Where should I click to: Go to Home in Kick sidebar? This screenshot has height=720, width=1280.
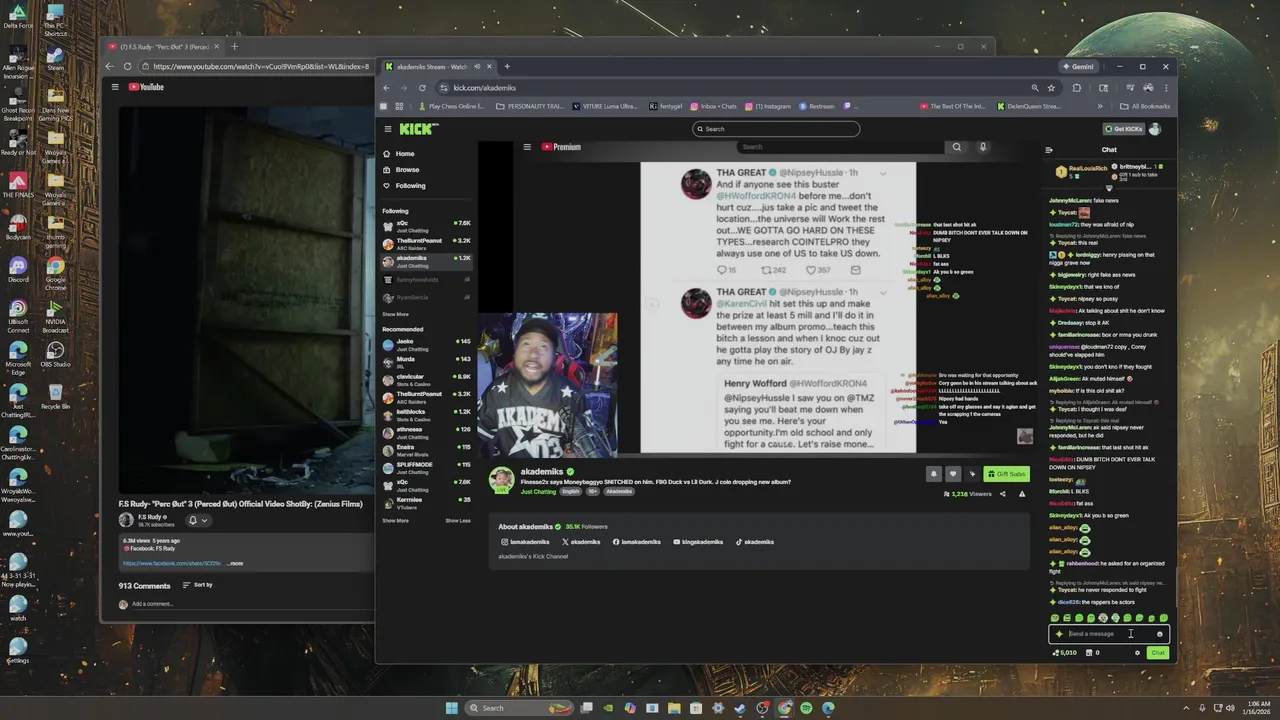pyautogui.click(x=404, y=154)
